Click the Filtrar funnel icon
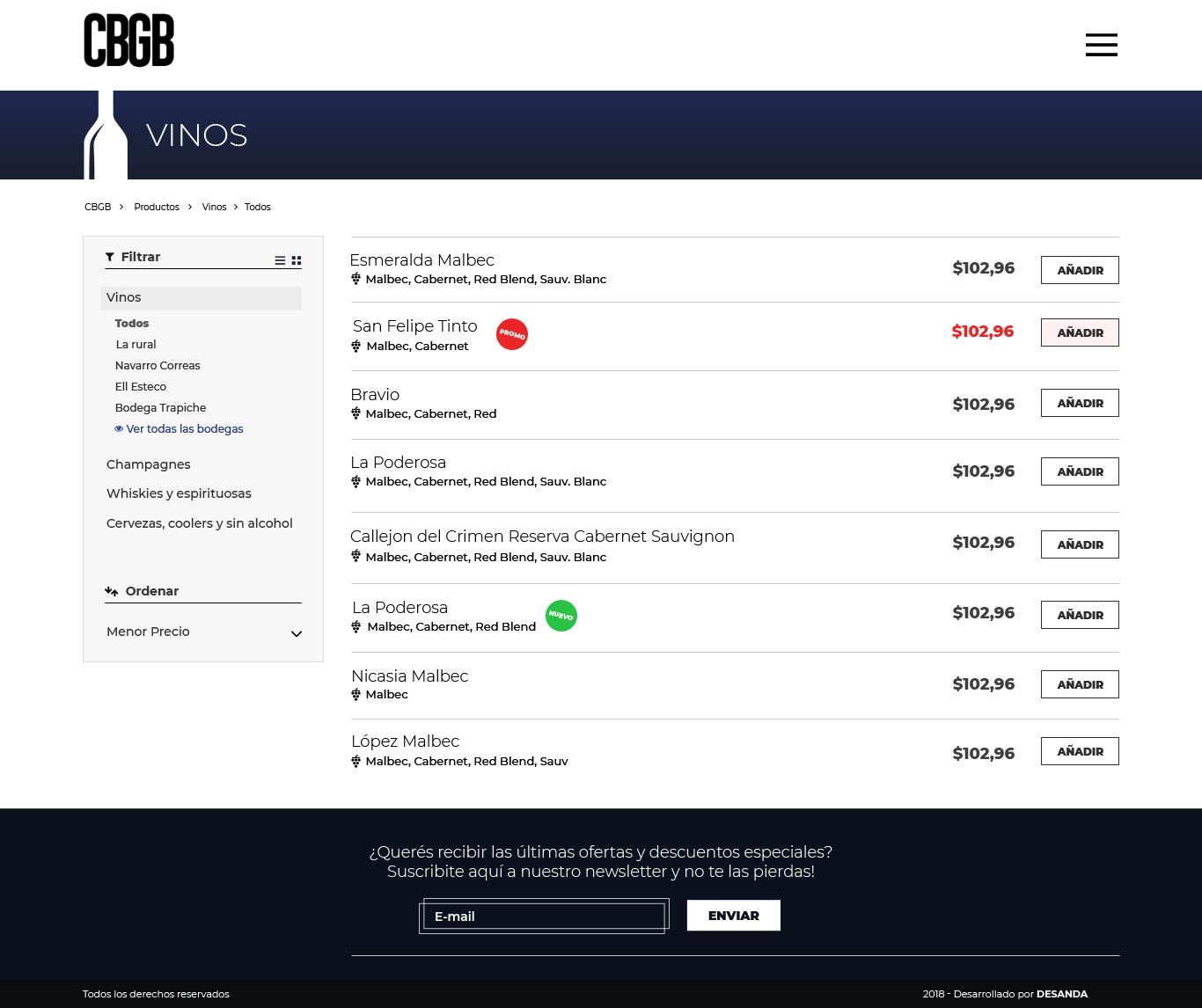 [x=110, y=257]
